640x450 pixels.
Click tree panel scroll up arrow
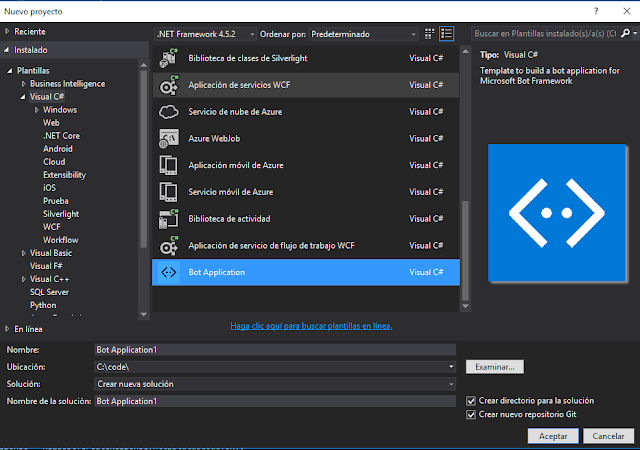click(x=143, y=65)
